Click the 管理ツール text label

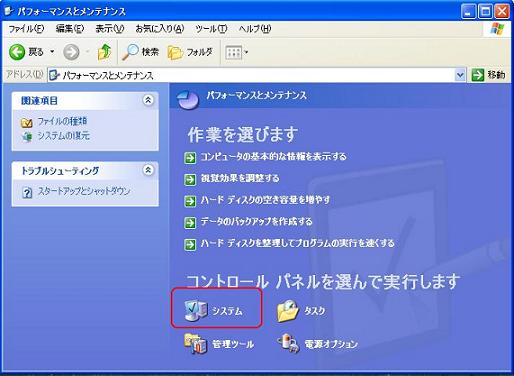[x=233, y=344]
